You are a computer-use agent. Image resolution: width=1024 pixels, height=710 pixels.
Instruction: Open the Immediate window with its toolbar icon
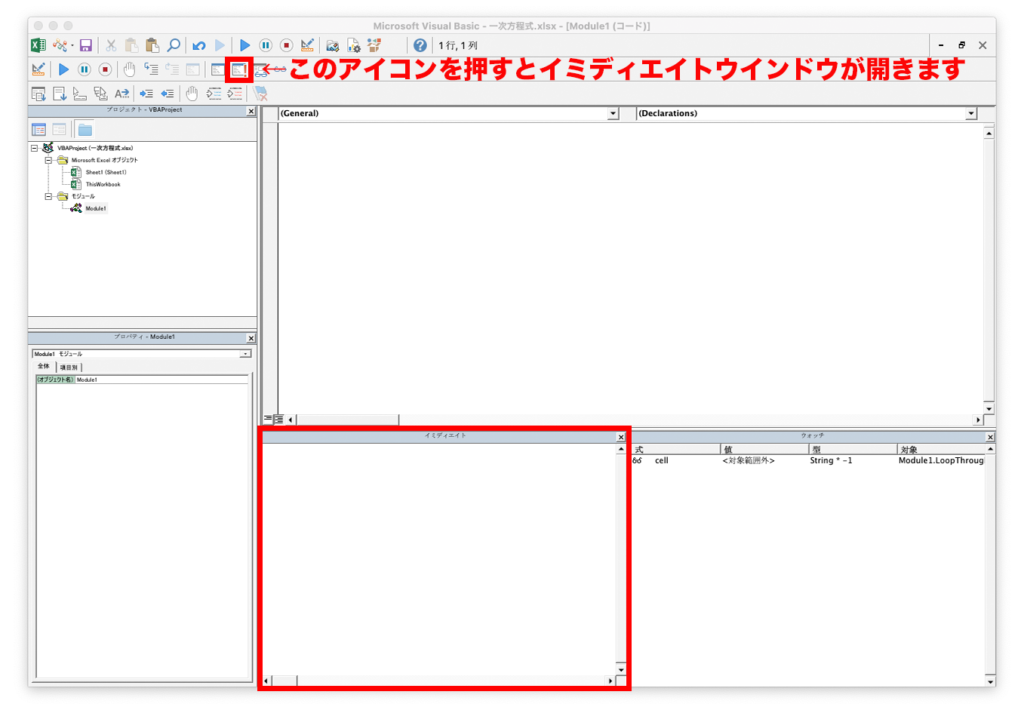pos(238,69)
